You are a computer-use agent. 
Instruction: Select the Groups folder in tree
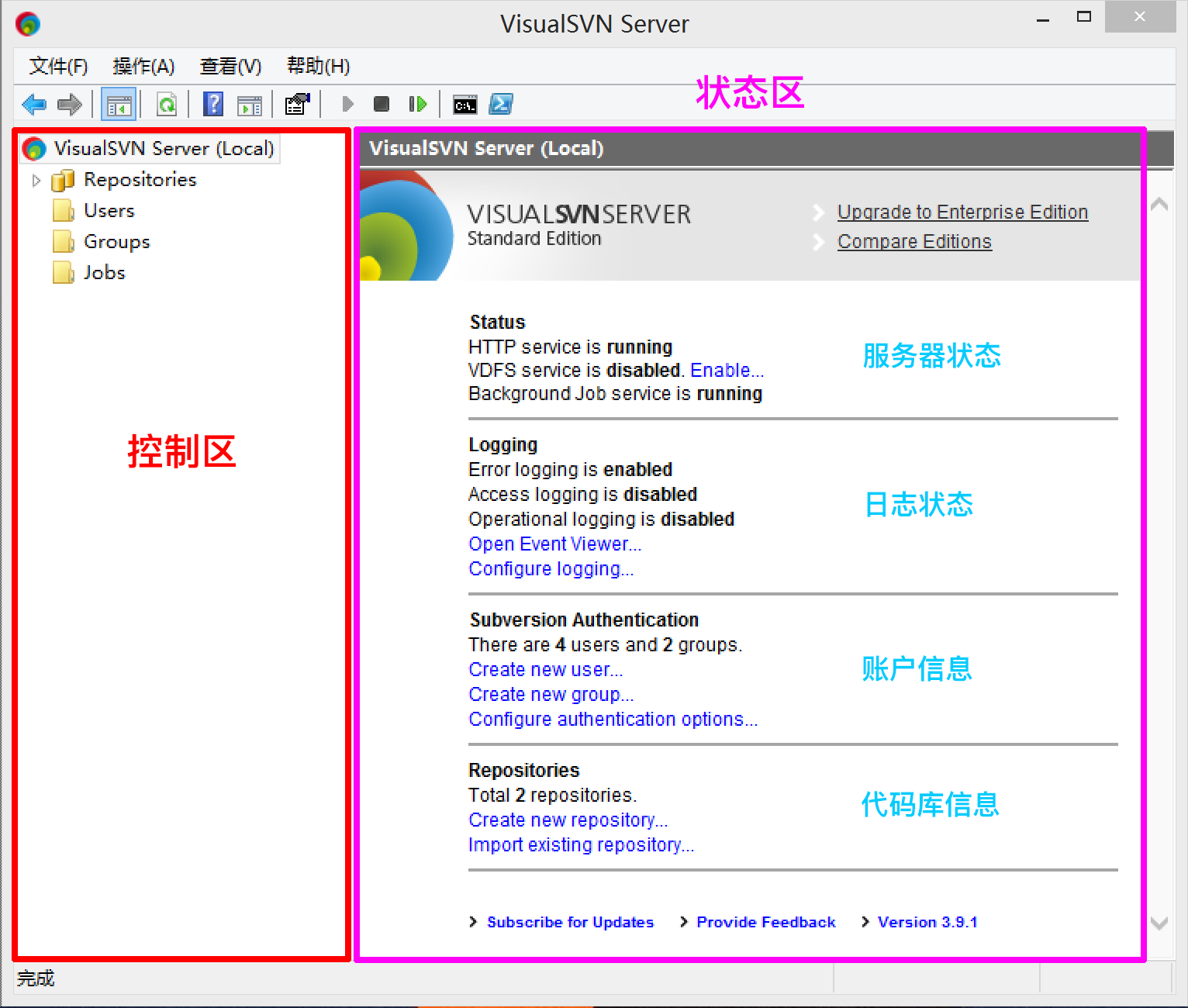tap(116, 242)
